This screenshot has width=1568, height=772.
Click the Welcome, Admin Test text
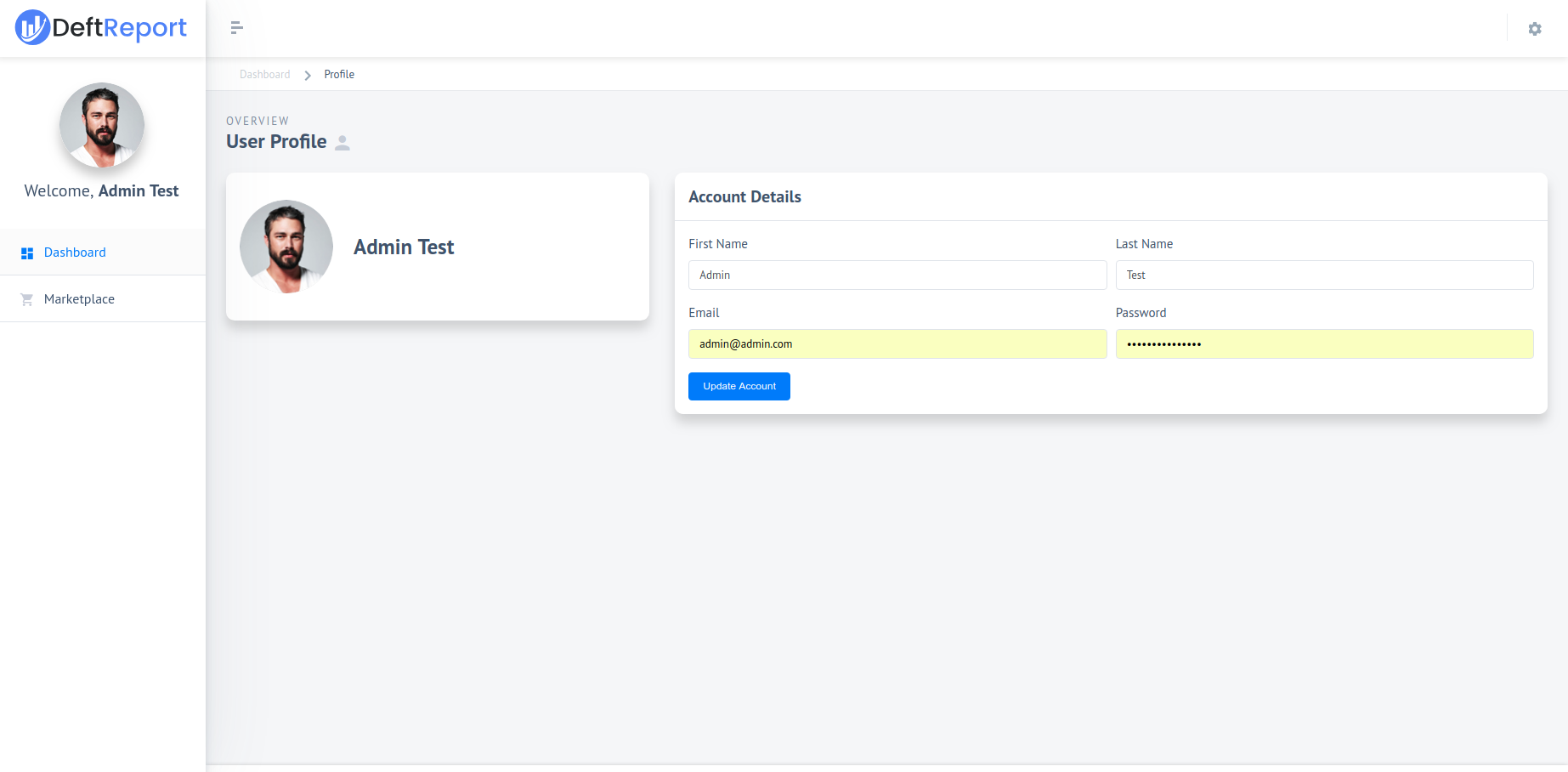(101, 190)
